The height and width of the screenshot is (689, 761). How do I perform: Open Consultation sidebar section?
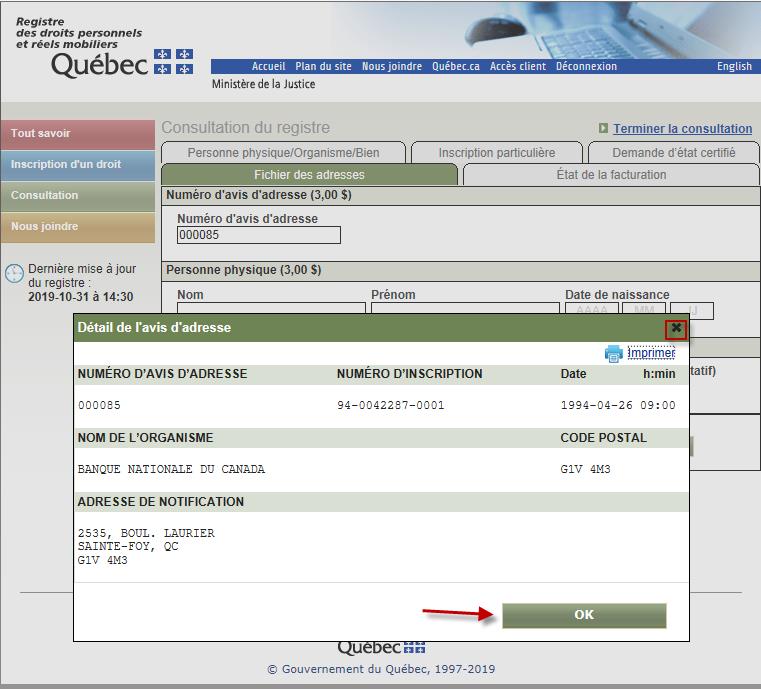(78, 196)
